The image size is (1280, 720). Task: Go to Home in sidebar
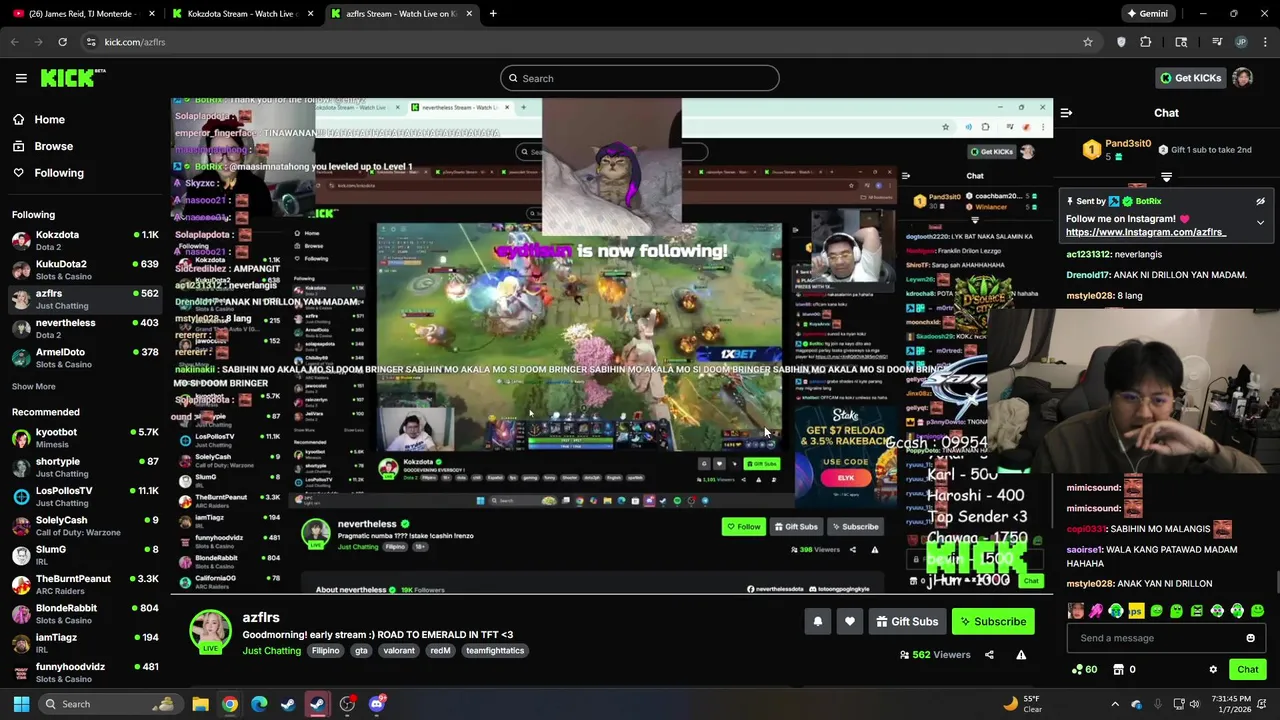(x=49, y=119)
